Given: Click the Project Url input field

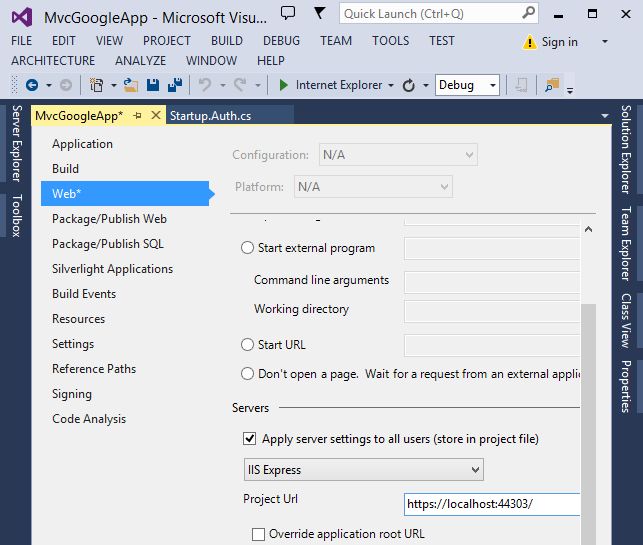Looking at the screenshot, I should 492,504.
